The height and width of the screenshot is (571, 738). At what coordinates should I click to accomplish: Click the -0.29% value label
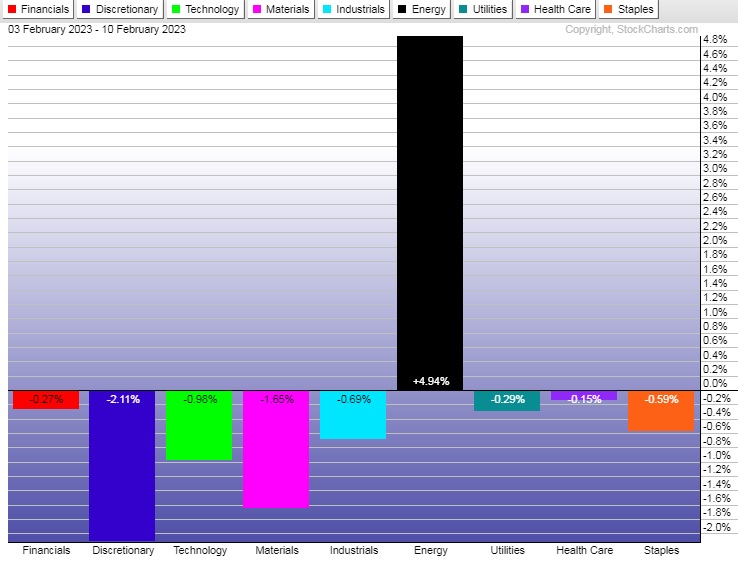pyautogui.click(x=507, y=400)
